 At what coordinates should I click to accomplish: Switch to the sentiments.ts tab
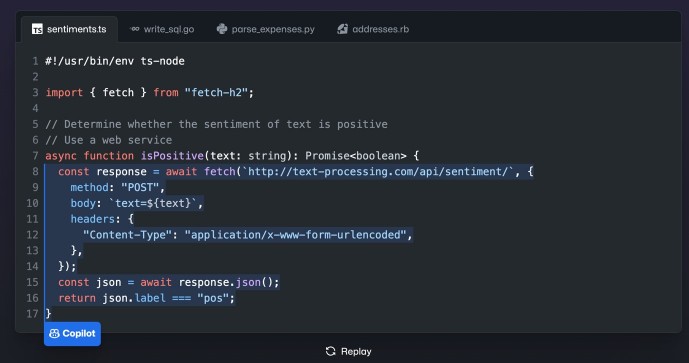[69, 29]
